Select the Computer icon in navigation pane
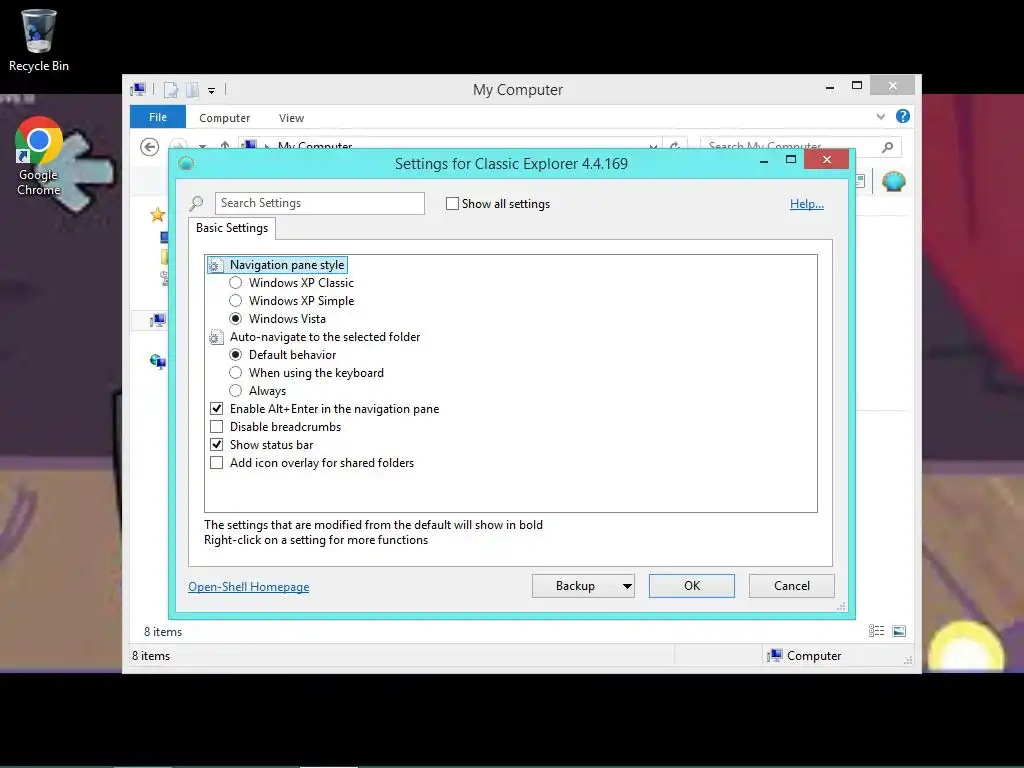Screen dimensions: 1024x768 158,320
